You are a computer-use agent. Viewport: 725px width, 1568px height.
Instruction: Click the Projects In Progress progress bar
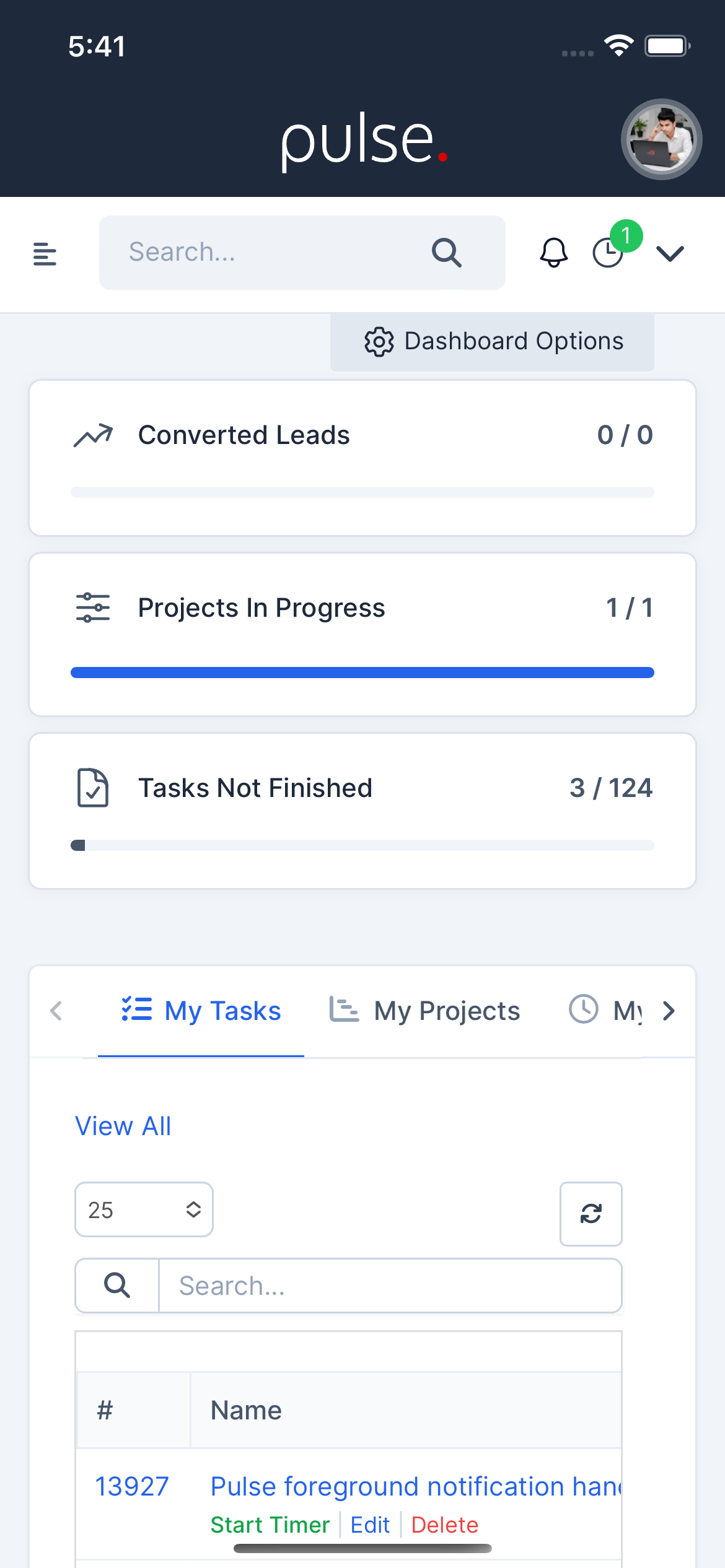pos(362,672)
